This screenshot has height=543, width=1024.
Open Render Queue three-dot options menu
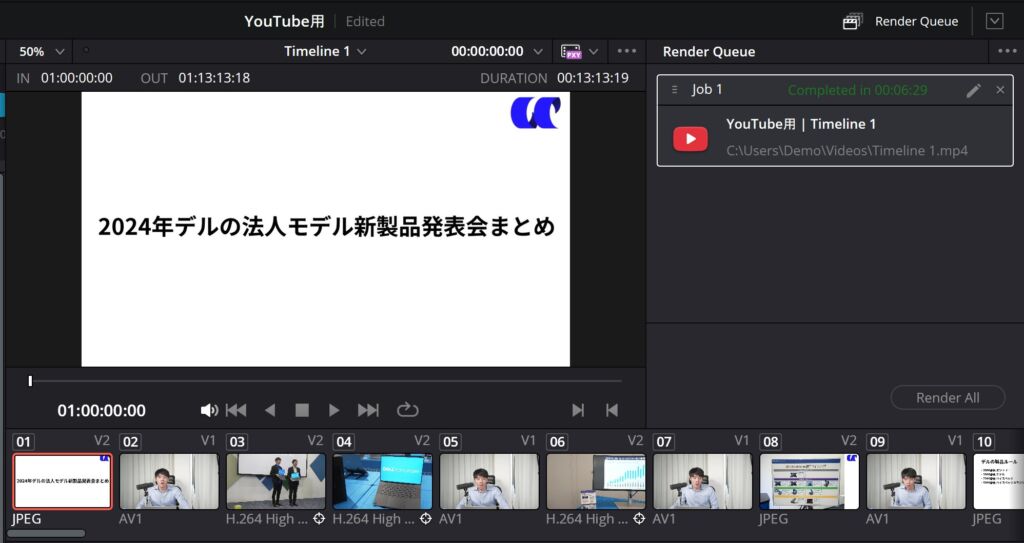click(1006, 52)
